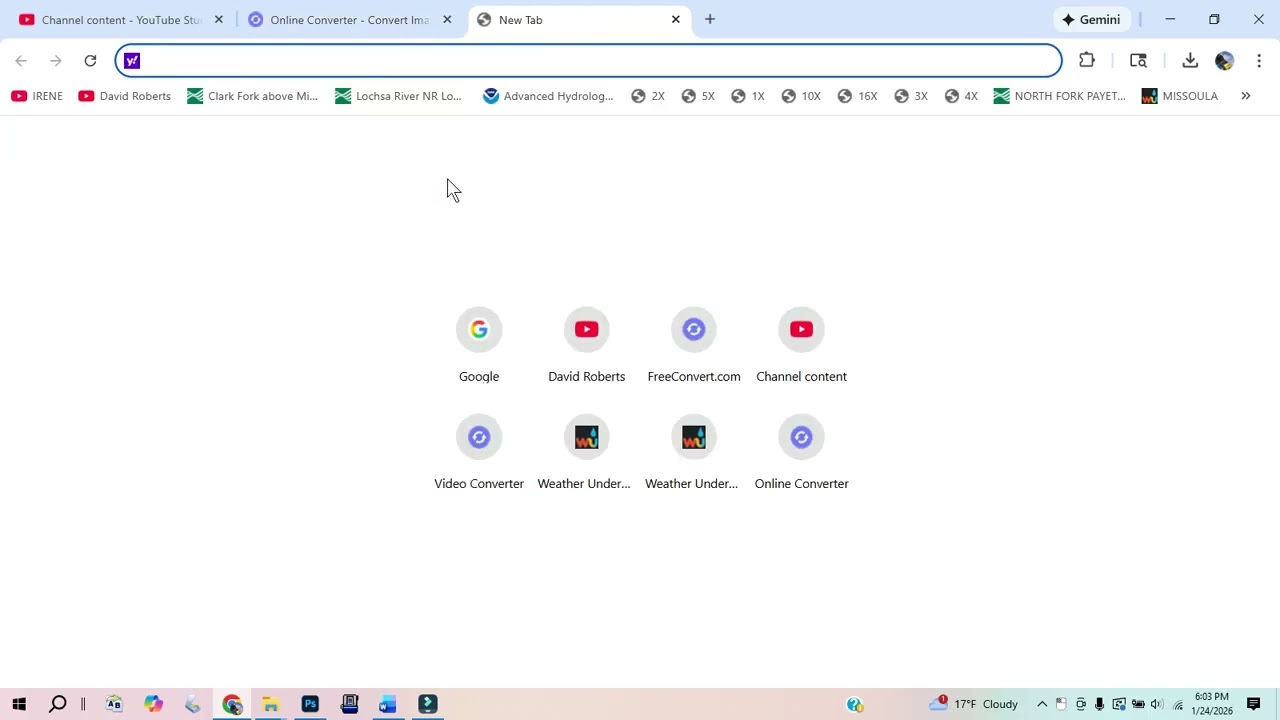Open Windows taskbar search
Image resolution: width=1280 pixels, height=720 pixels.
click(x=58, y=704)
